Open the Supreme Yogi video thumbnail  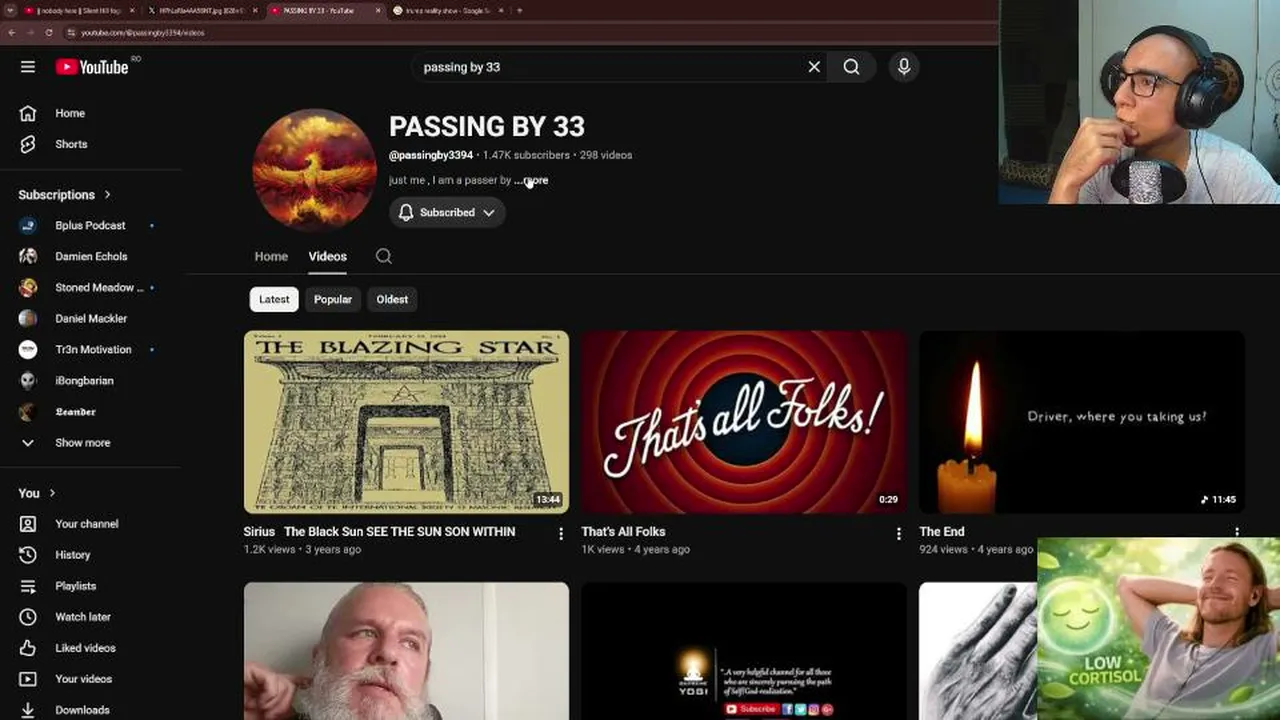click(x=744, y=651)
